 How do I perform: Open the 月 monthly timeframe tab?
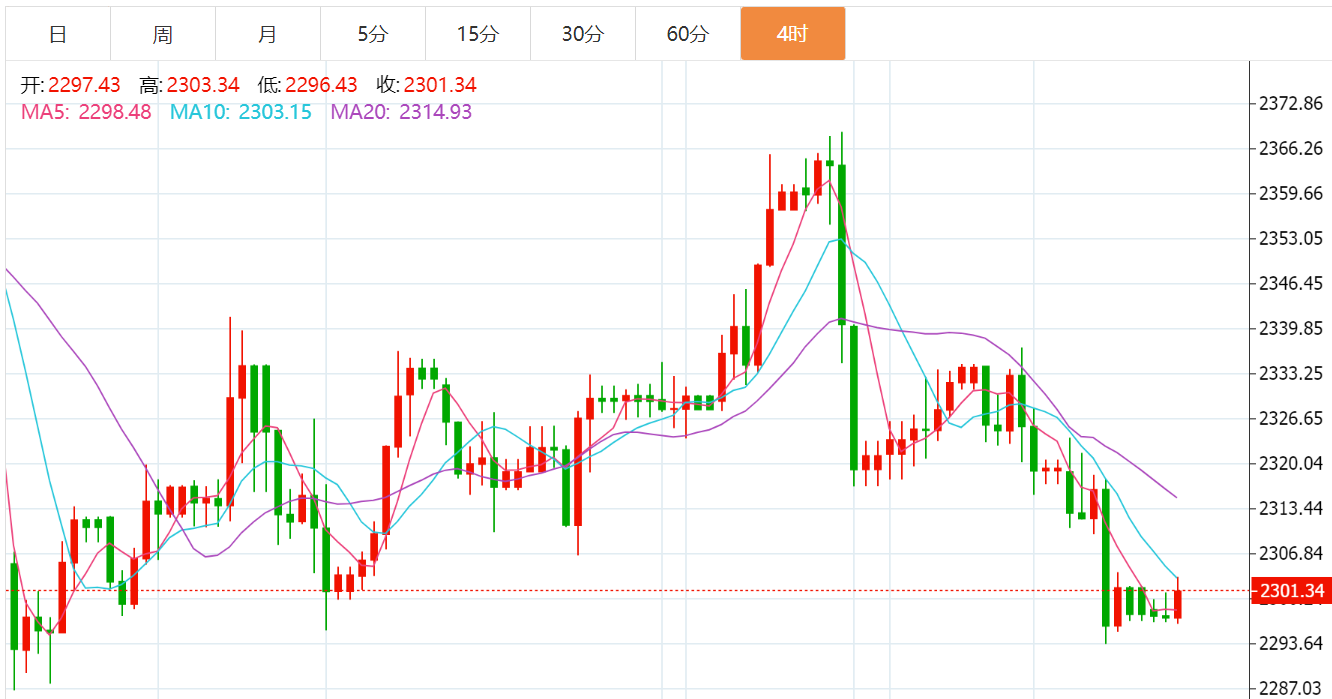tap(268, 34)
